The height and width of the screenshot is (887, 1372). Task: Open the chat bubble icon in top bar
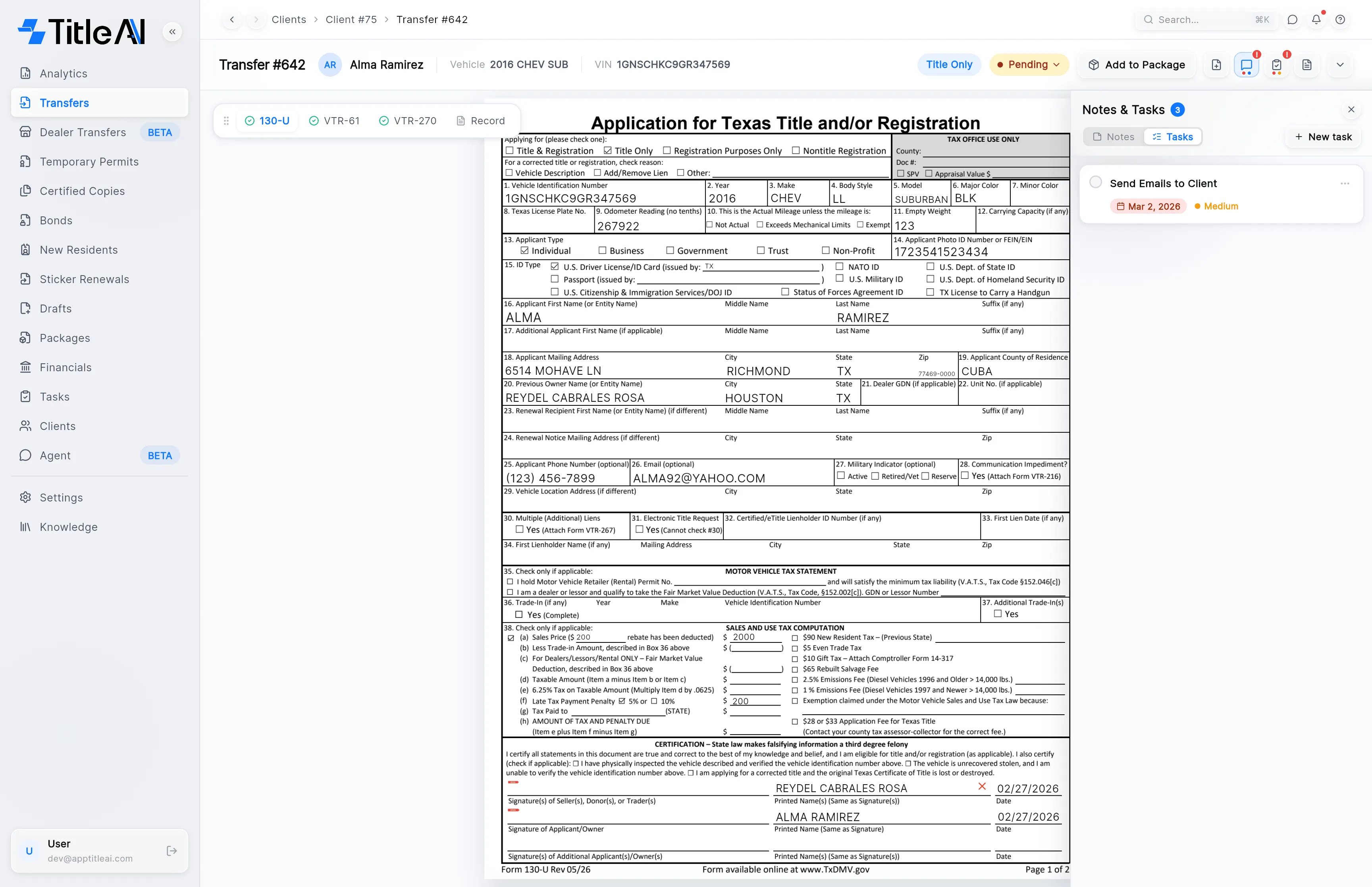(x=1293, y=19)
